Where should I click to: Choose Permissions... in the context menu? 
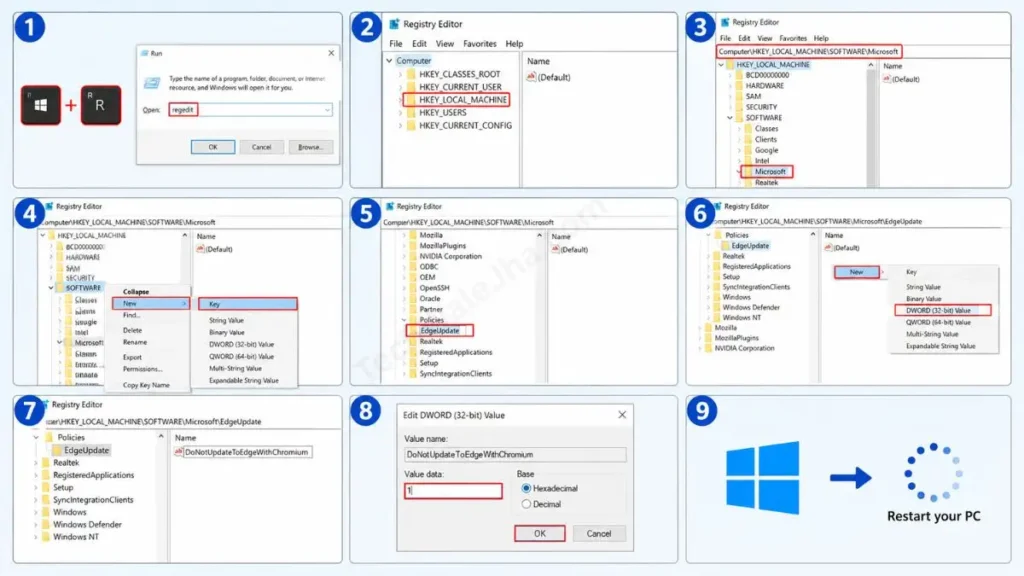[x=142, y=369]
